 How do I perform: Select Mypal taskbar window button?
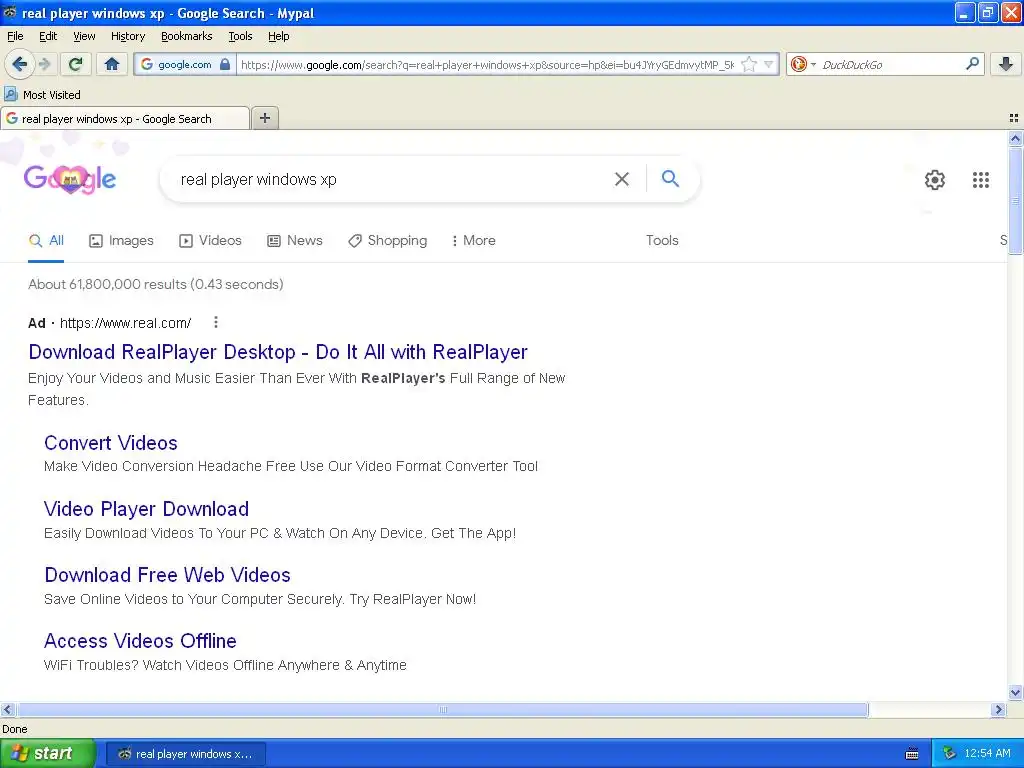tap(185, 754)
